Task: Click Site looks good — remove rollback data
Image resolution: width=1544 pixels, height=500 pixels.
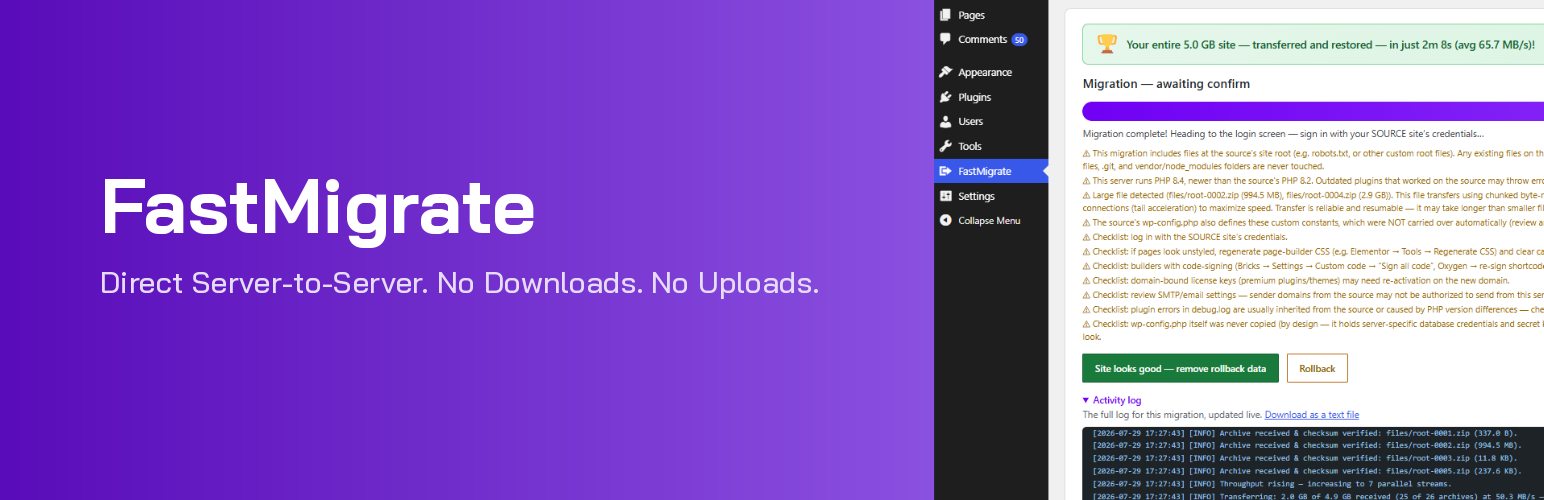Action: click(1180, 368)
